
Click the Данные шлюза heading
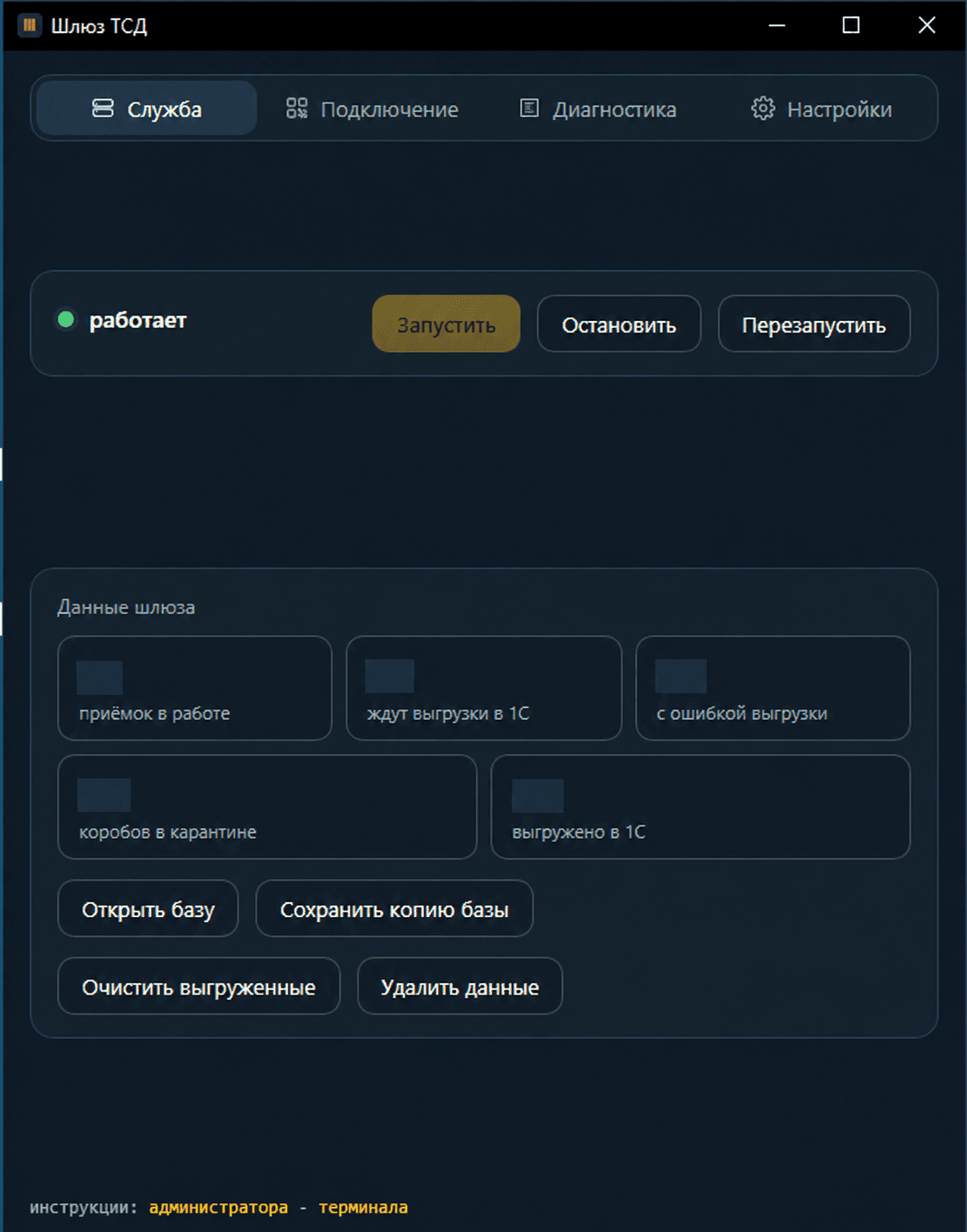coord(126,607)
